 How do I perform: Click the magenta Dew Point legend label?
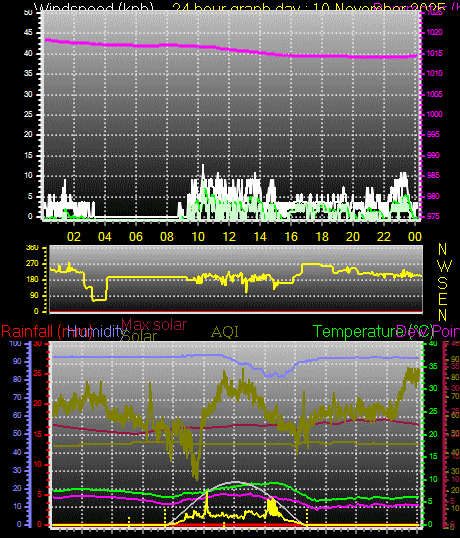pyautogui.click(x=428, y=332)
